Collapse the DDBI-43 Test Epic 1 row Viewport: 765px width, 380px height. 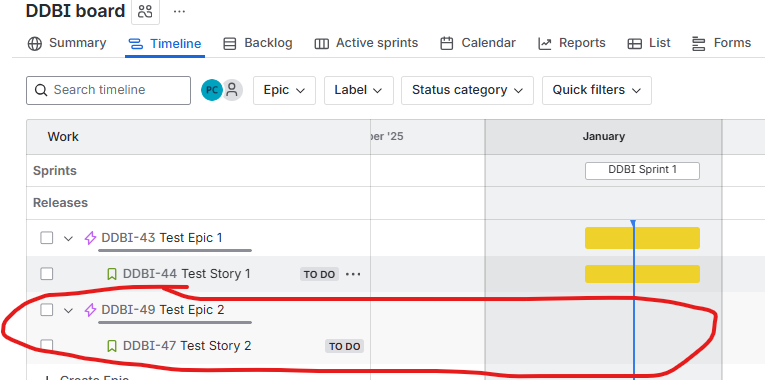click(x=68, y=239)
